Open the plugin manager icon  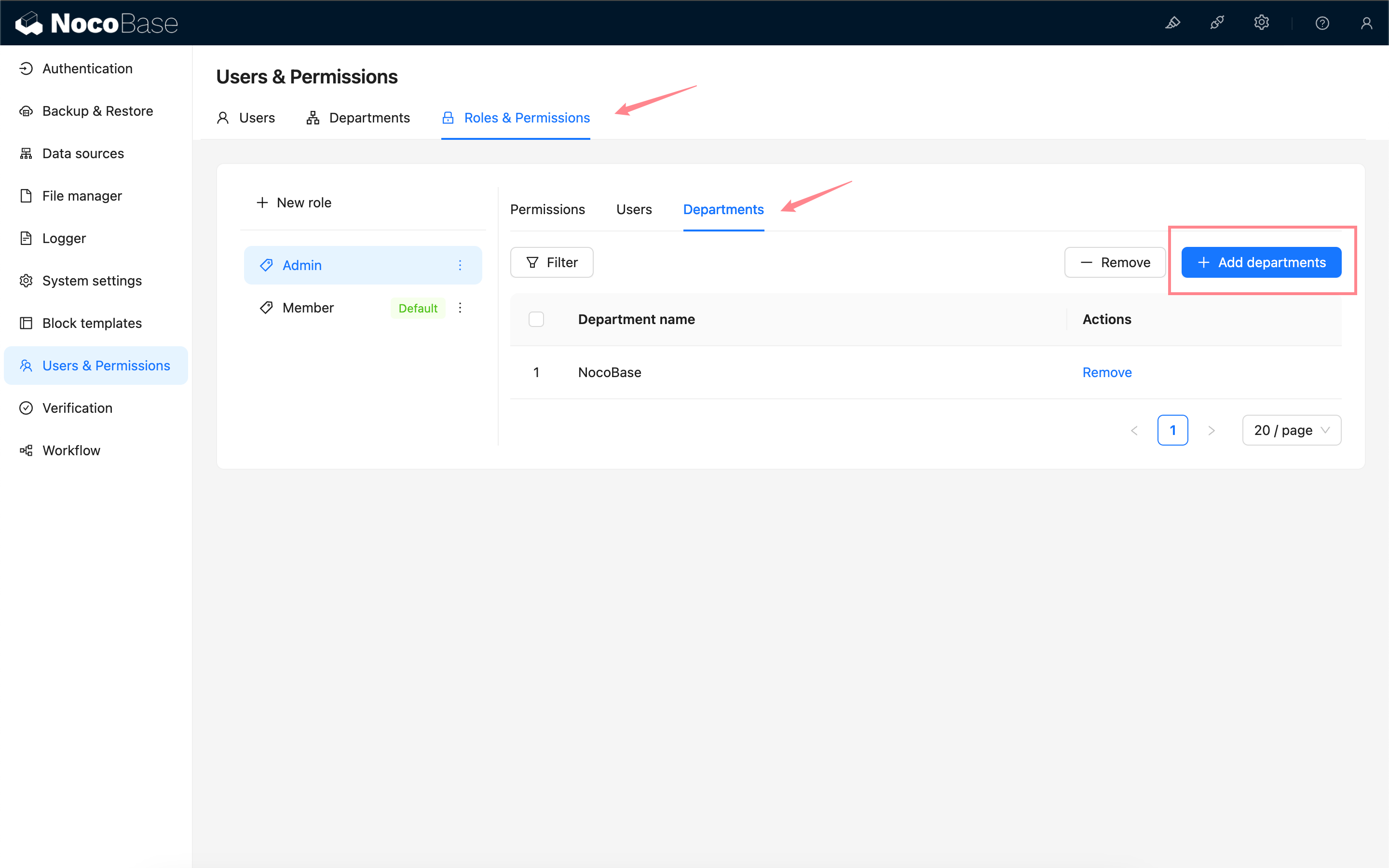click(x=1217, y=23)
